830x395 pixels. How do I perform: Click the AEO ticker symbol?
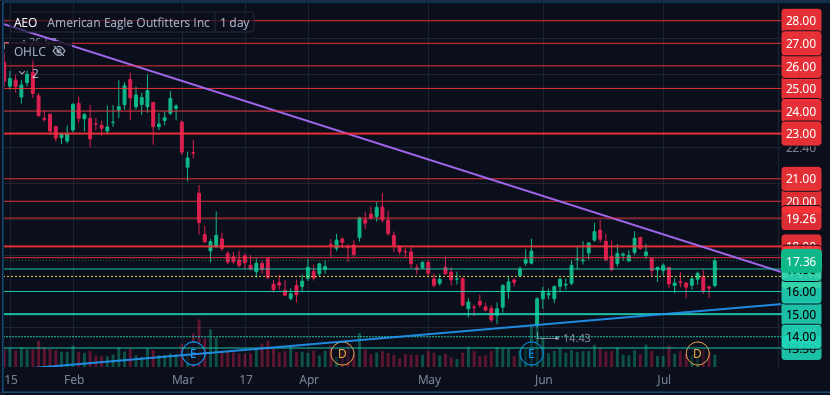[25, 23]
